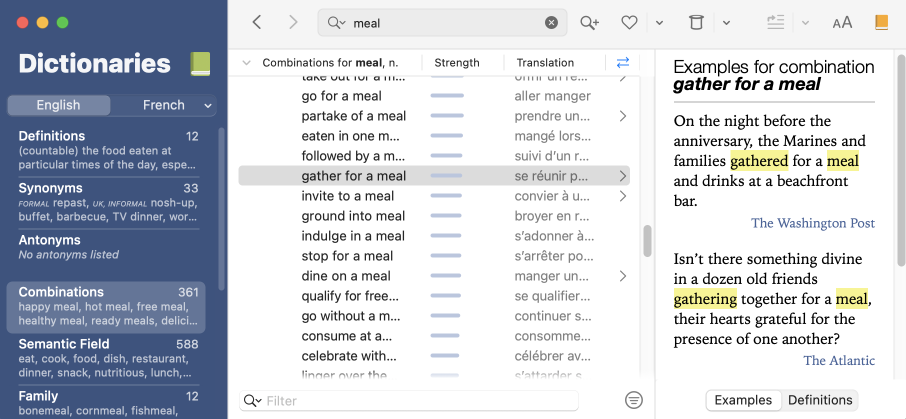Click the new search plus icon
This screenshot has height=419, width=906.
pos(589,22)
